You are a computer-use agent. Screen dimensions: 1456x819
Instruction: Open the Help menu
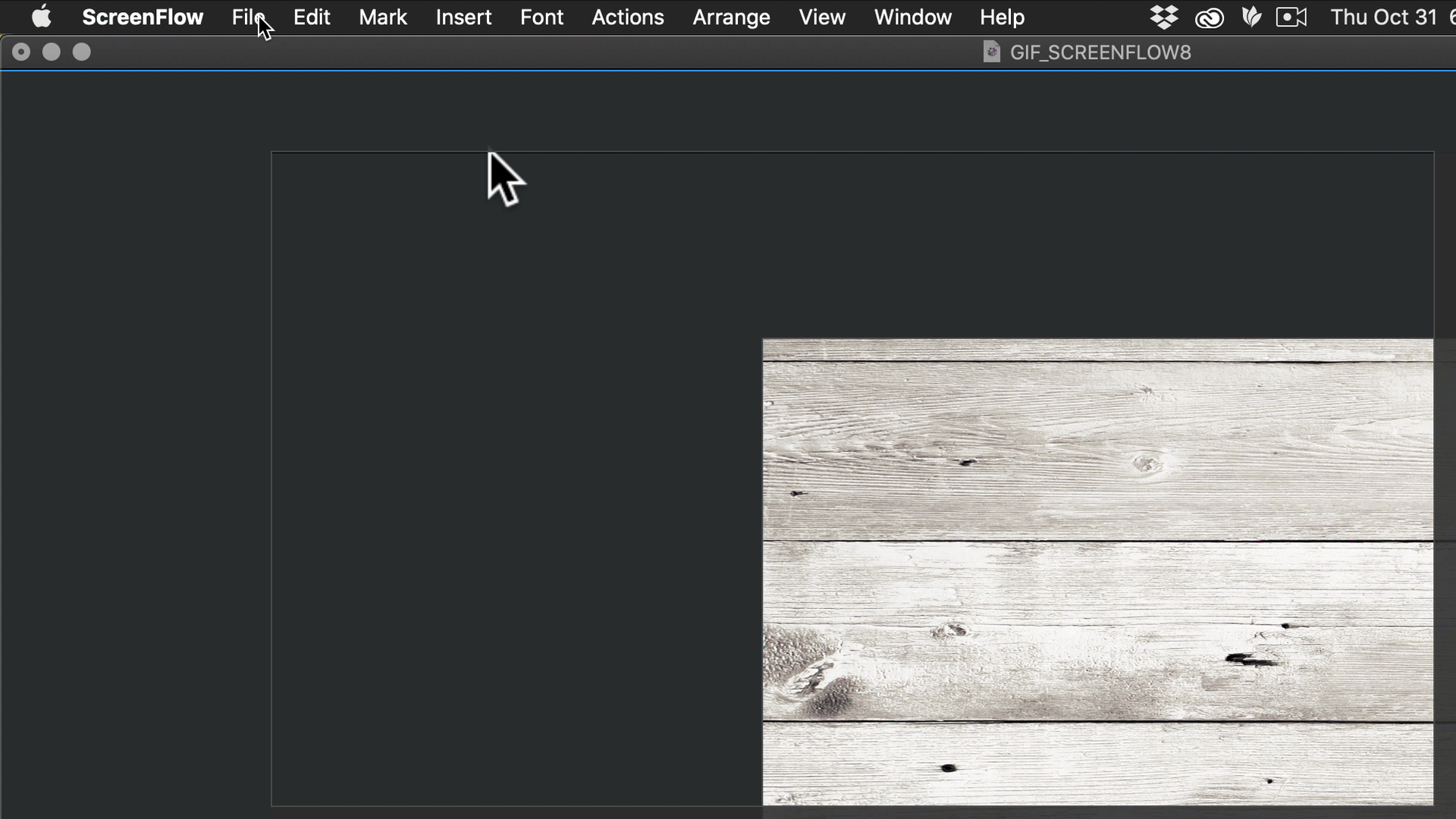1002,17
